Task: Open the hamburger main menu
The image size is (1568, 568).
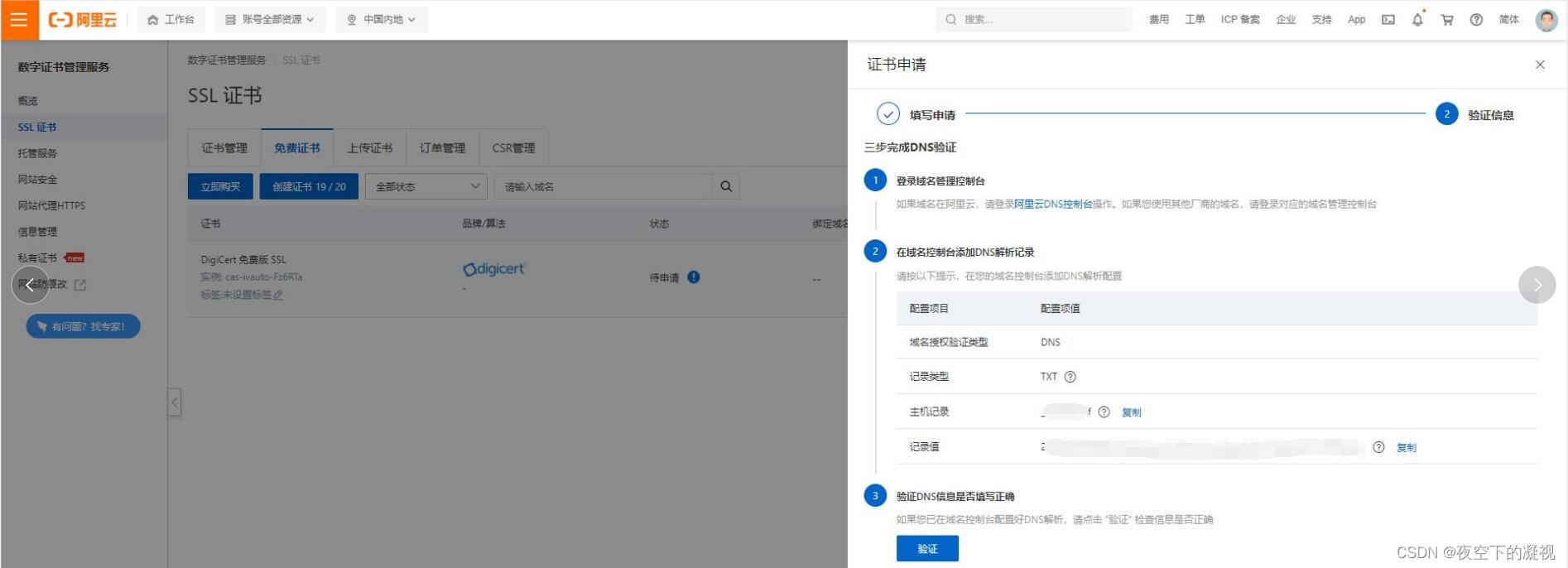Action: [x=19, y=20]
